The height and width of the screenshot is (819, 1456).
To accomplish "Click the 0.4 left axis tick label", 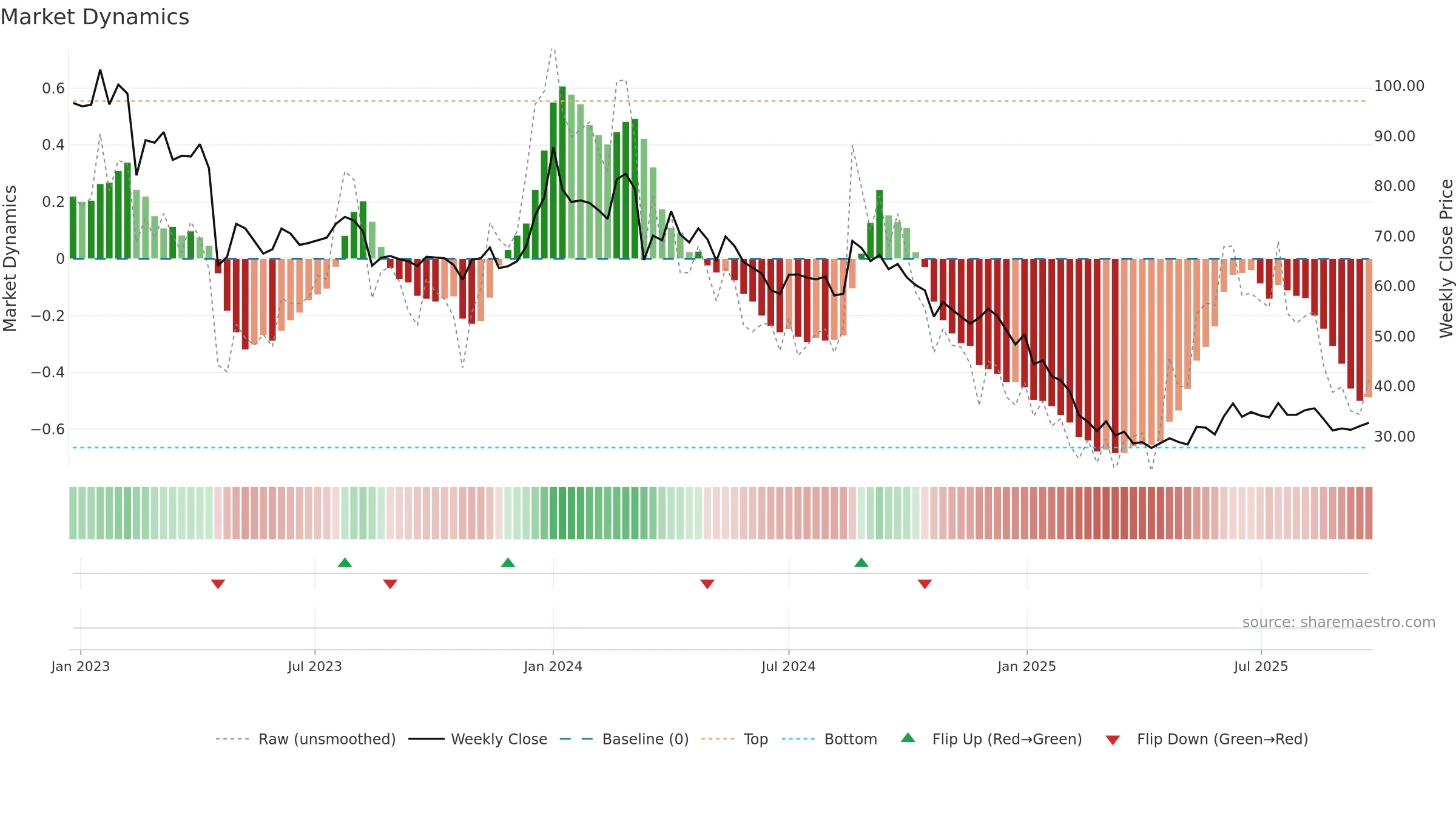I will click(53, 145).
